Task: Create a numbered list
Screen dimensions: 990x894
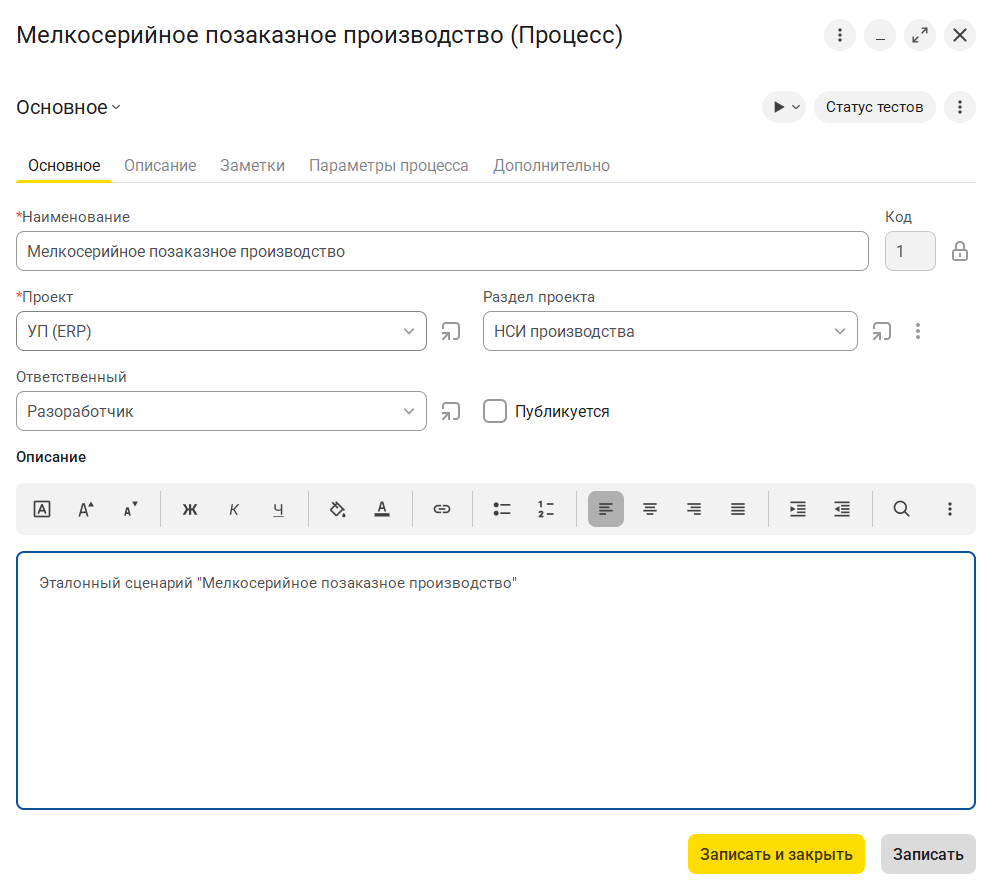Action: click(x=545, y=509)
